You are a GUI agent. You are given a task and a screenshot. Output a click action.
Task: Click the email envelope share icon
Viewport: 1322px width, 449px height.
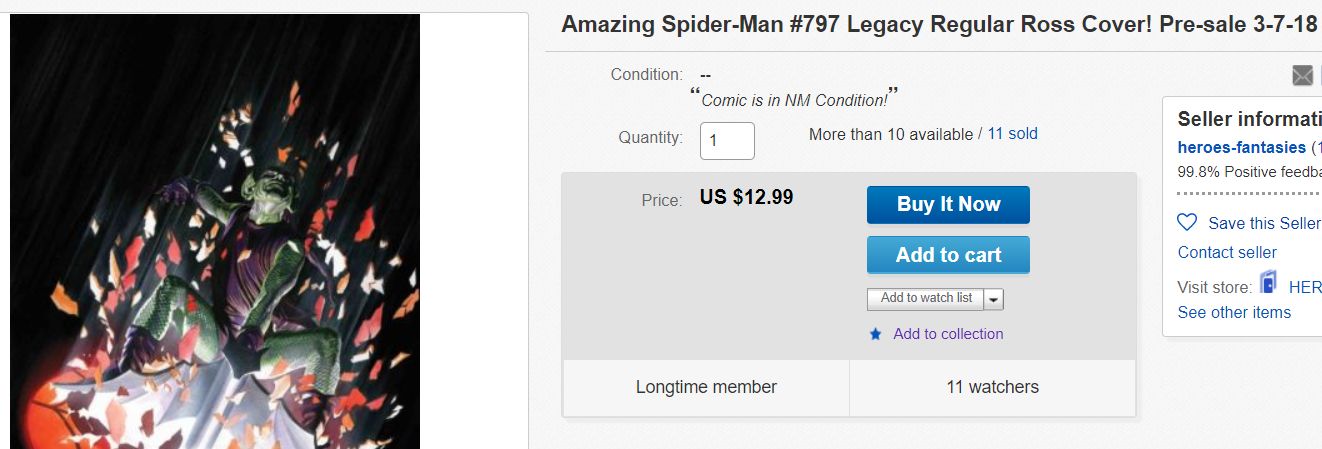[1302, 76]
